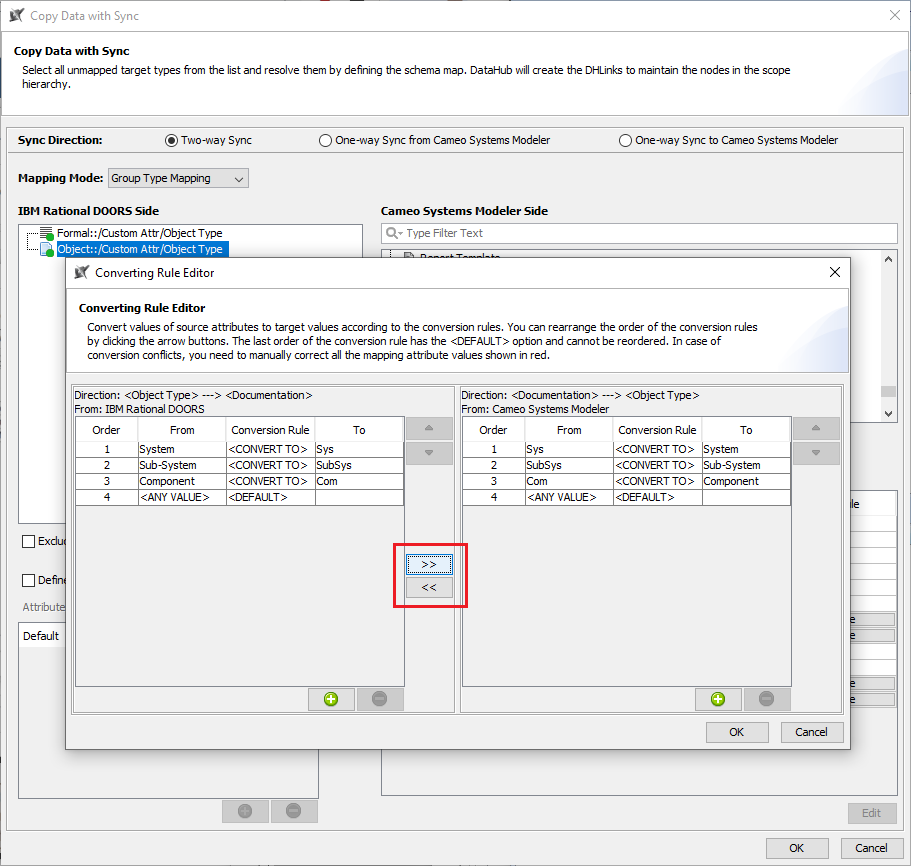This screenshot has width=911, height=866.
Task: Add a rule to the DOORS conversion table
Action: pyautogui.click(x=331, y=699)
